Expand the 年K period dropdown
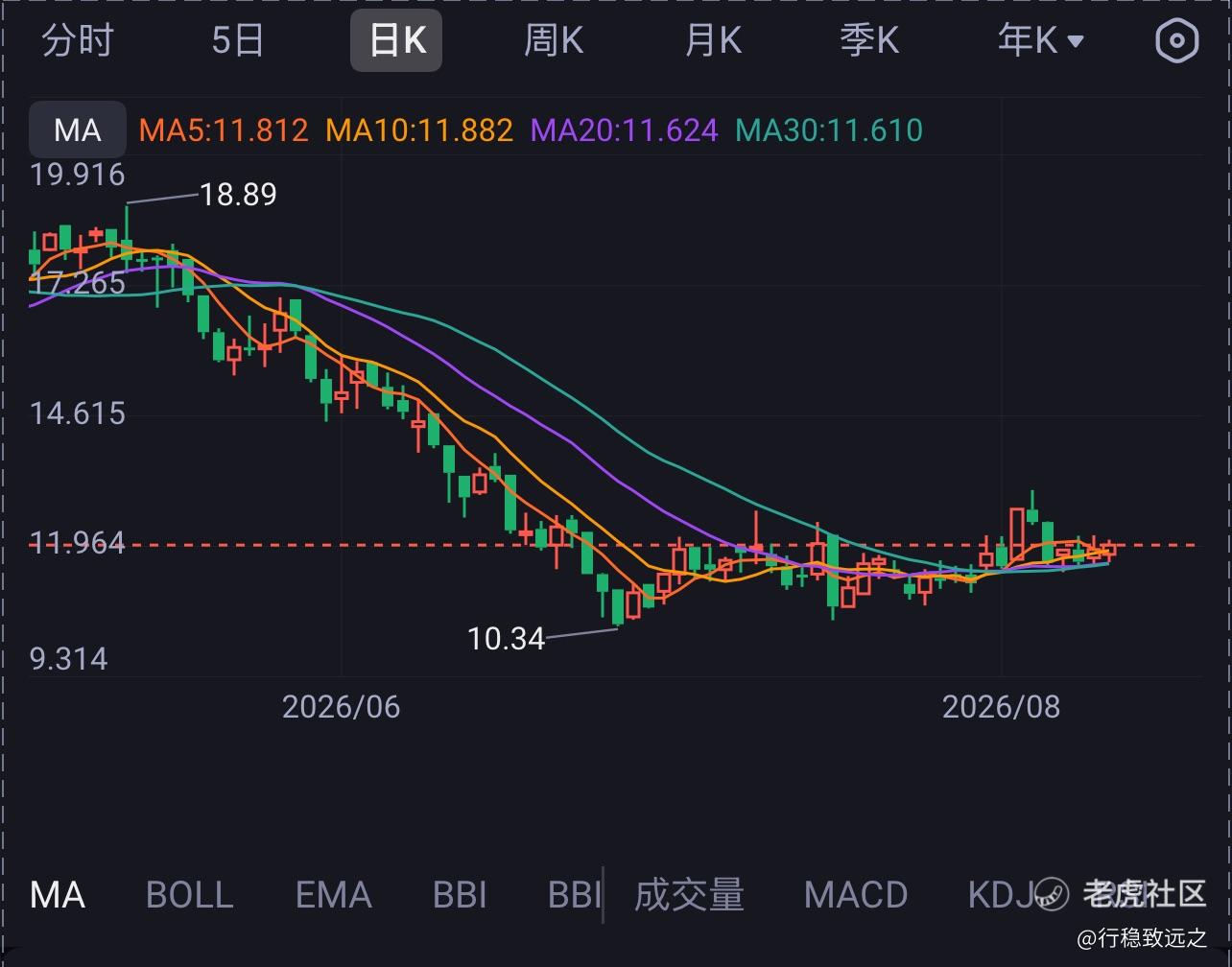 (x=1040, y=40)
